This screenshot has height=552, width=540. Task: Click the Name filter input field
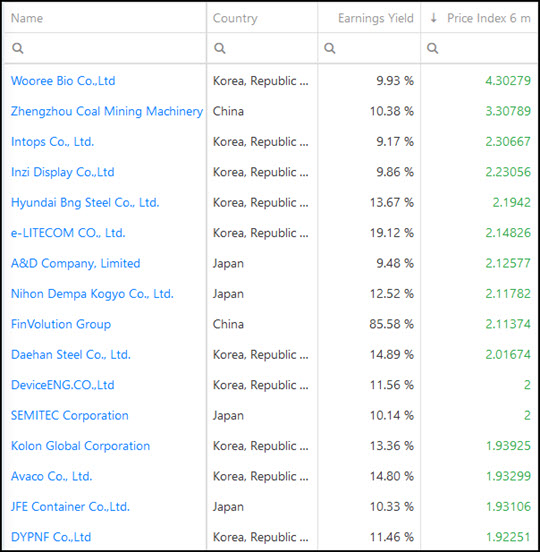(105, 48)
